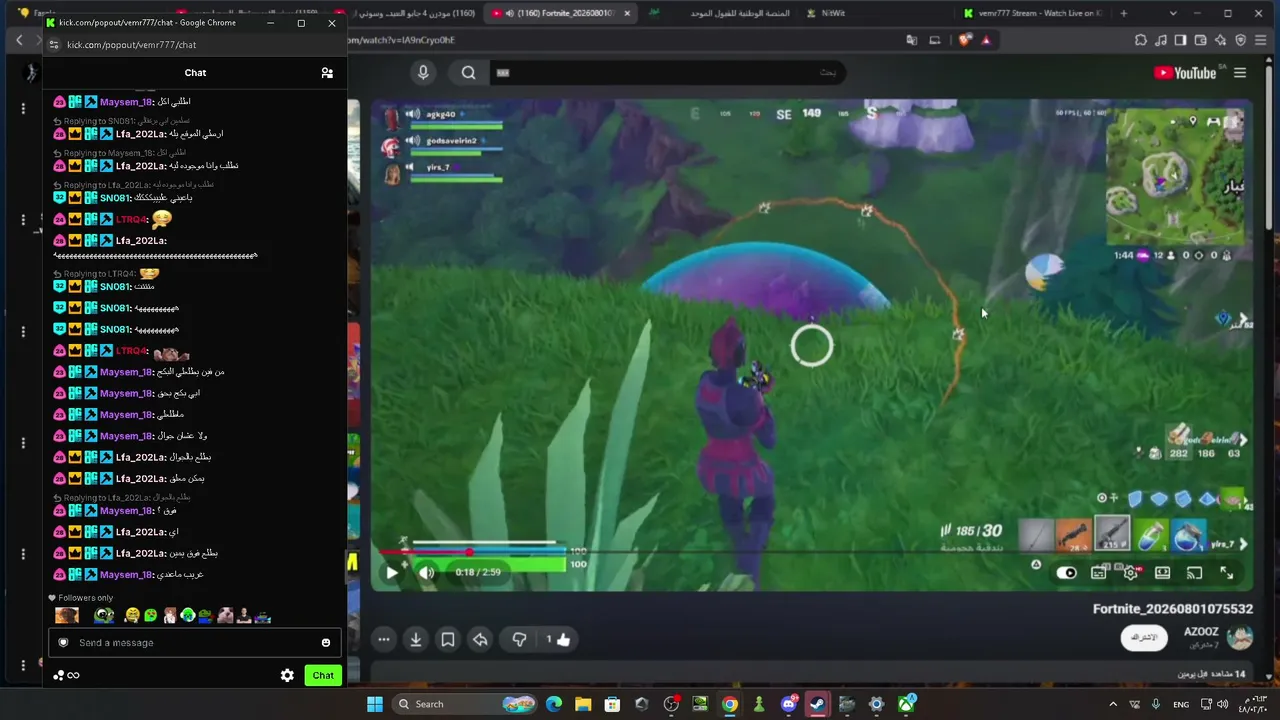This screenshot has height=720, width=1280.
Task: Open YouTube guide hamburger menu
Action: (1240, 73)
